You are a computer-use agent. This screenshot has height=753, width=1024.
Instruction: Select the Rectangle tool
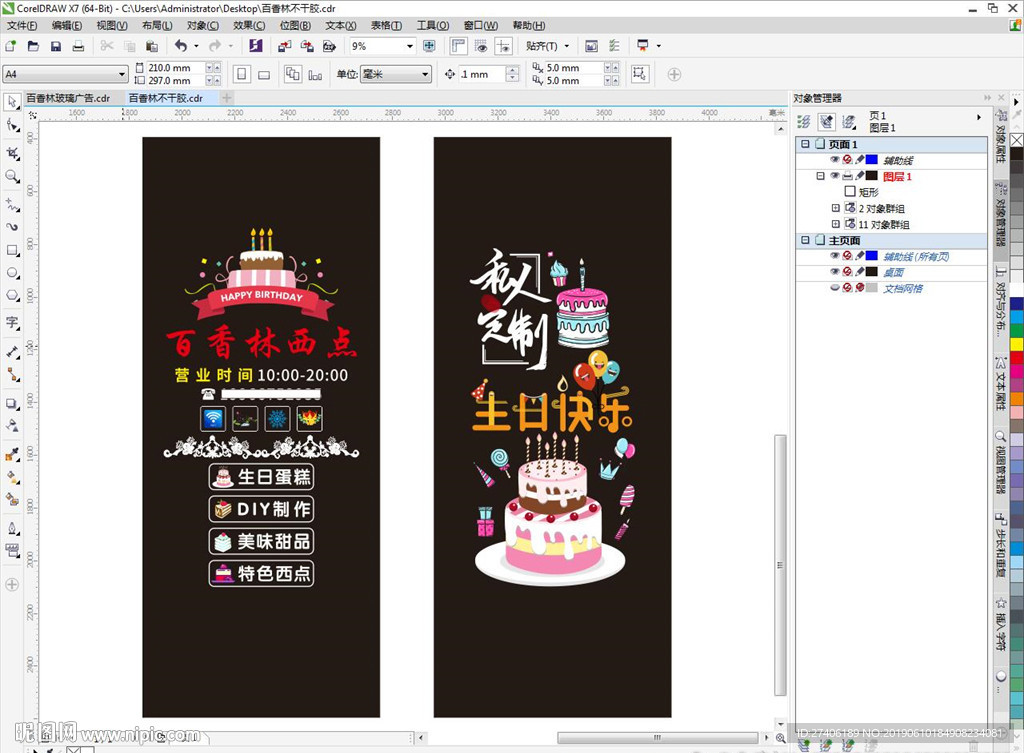tap(12, 250)
